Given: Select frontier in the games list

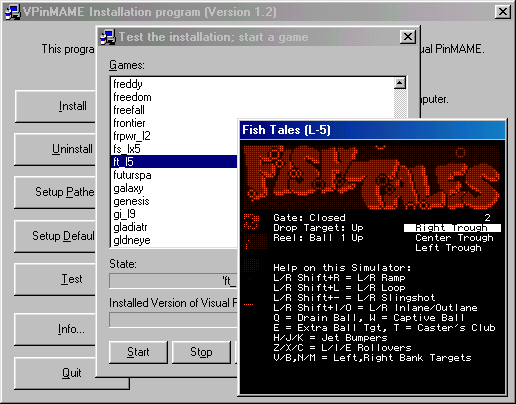Looking at the screenshot, I should (x=129, y=123).
